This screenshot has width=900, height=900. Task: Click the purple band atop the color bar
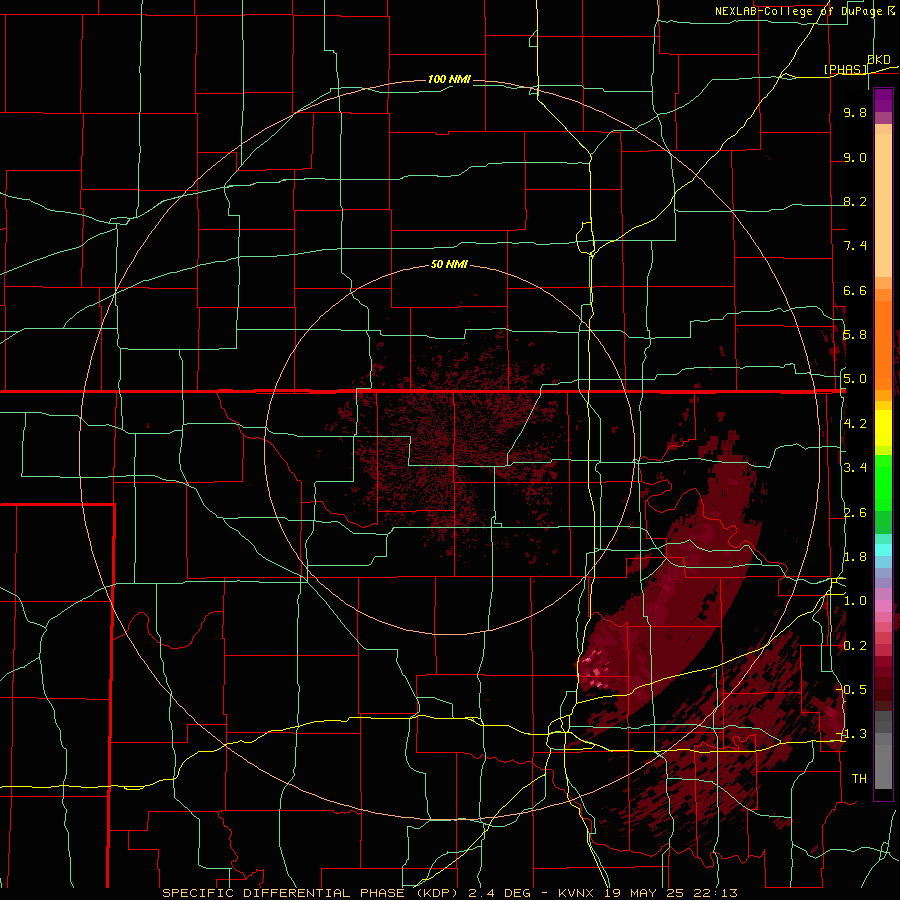pos(883,100)
